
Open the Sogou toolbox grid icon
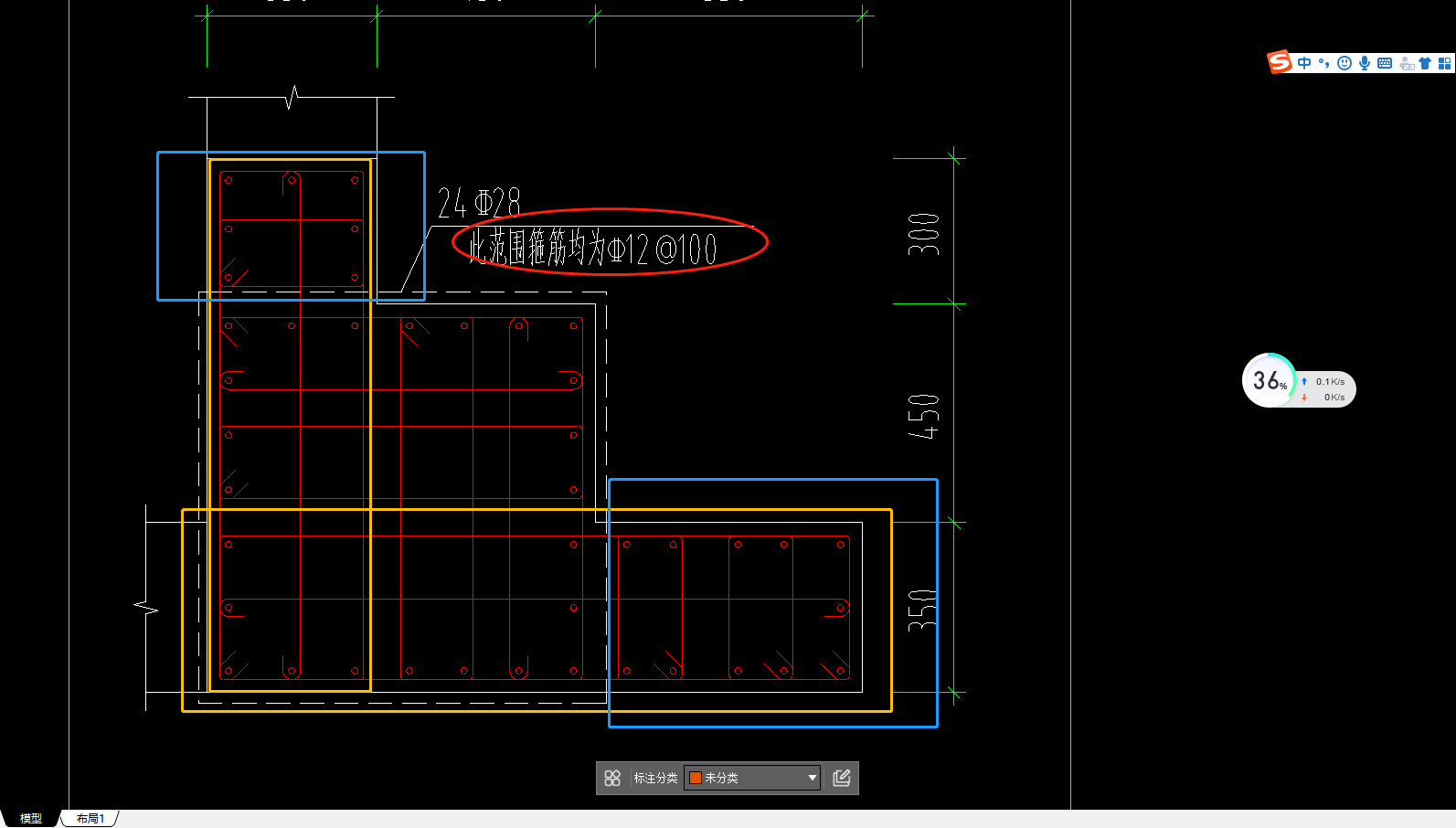coord(1445,63)
